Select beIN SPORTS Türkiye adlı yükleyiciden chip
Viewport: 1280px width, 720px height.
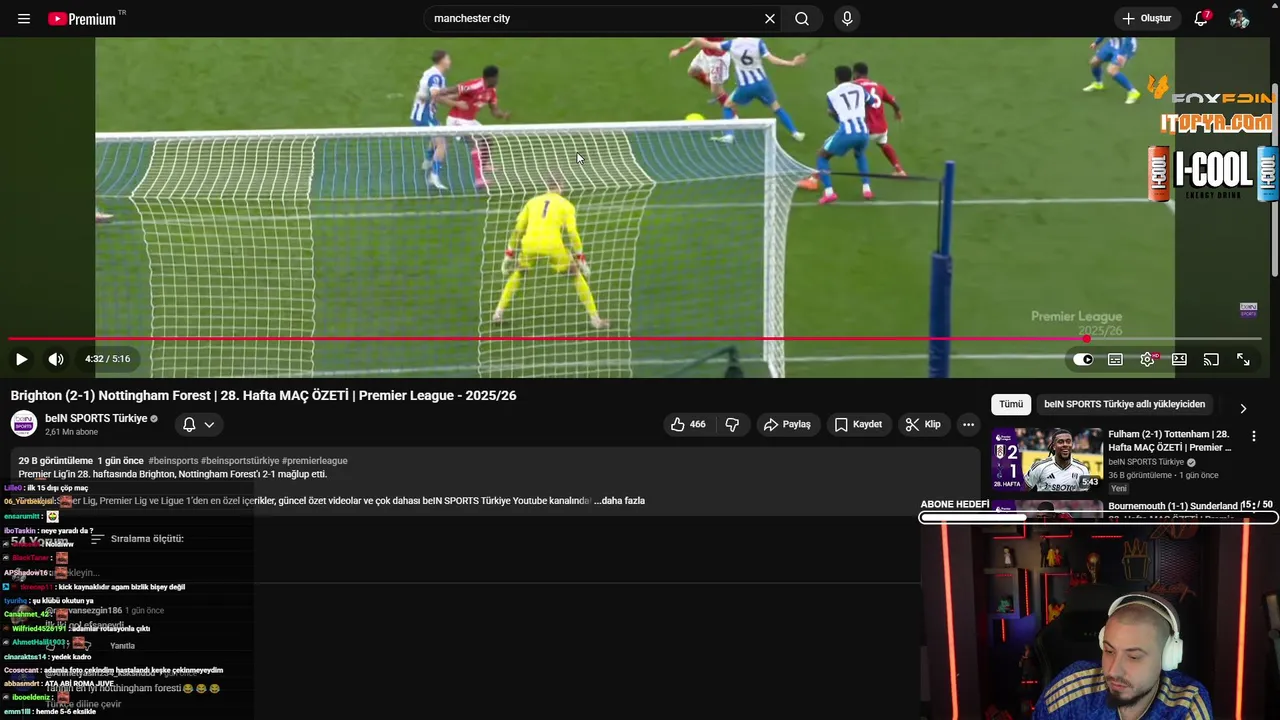point(1124,405)
